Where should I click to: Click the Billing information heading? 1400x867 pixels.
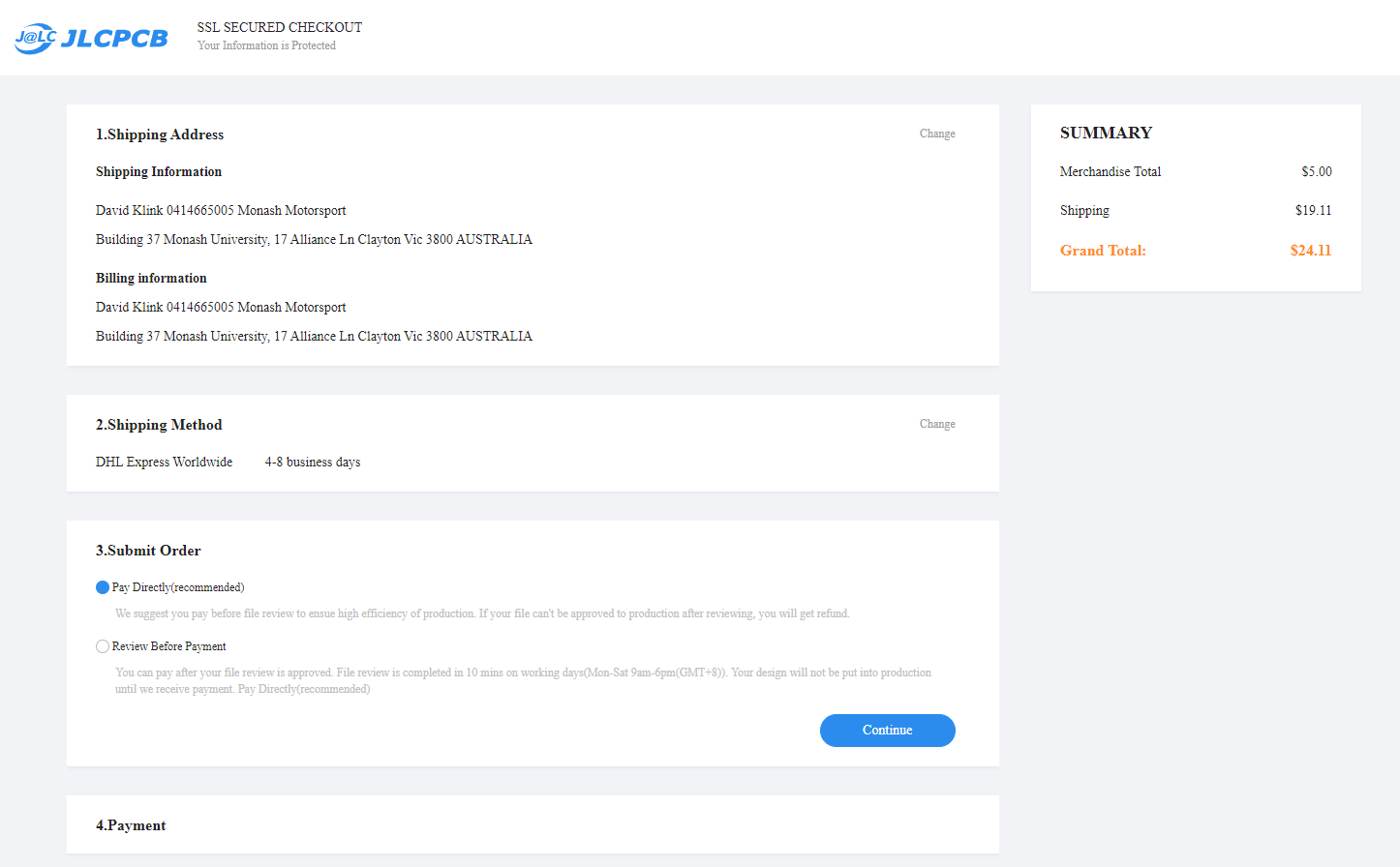click(151, 278)
